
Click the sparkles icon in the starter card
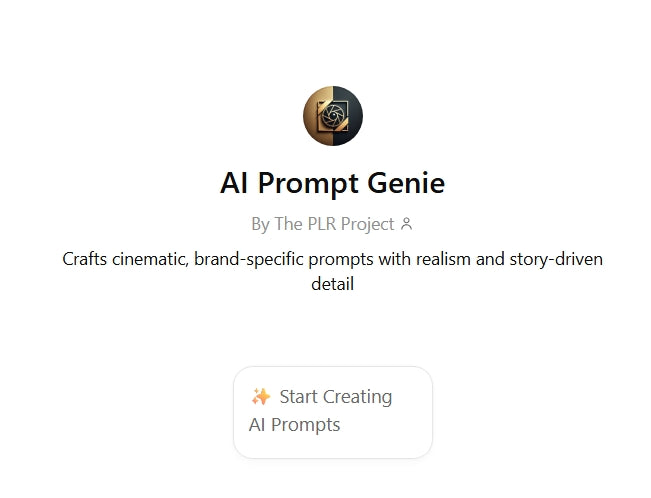click(261, 397)
